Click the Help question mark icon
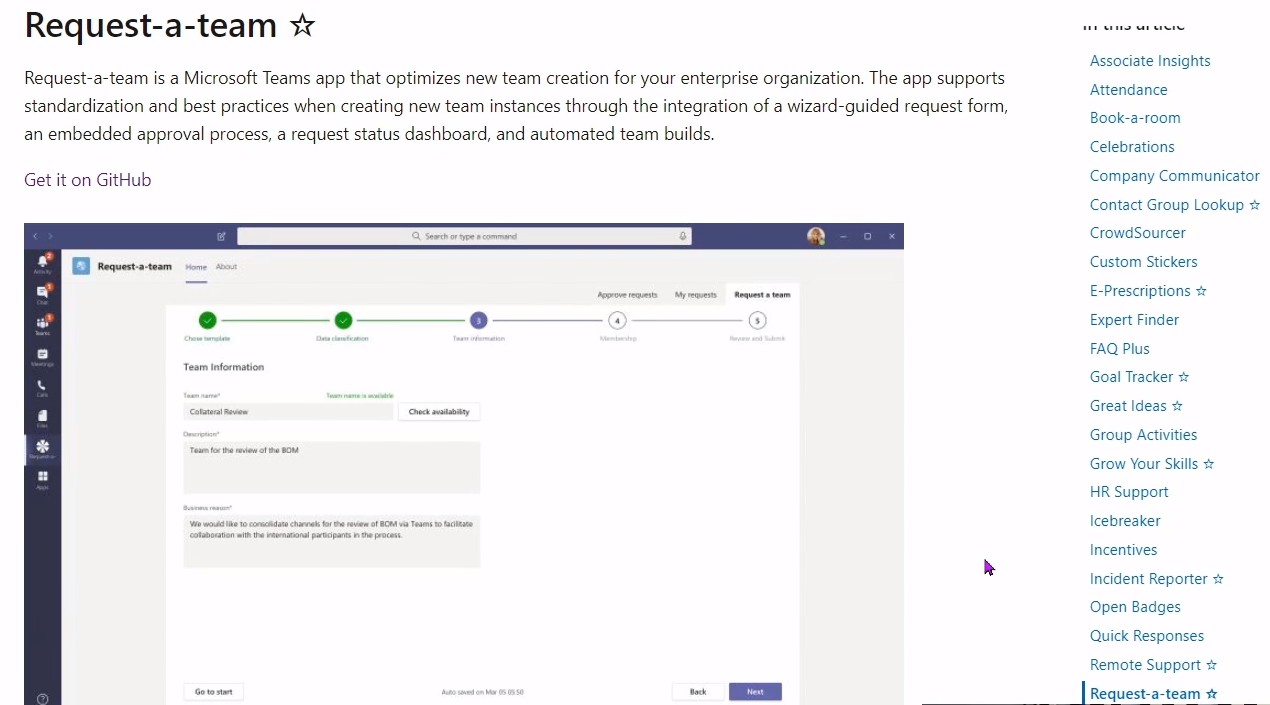The width and height of the screenshot is (1270, 705). point(42,699)
